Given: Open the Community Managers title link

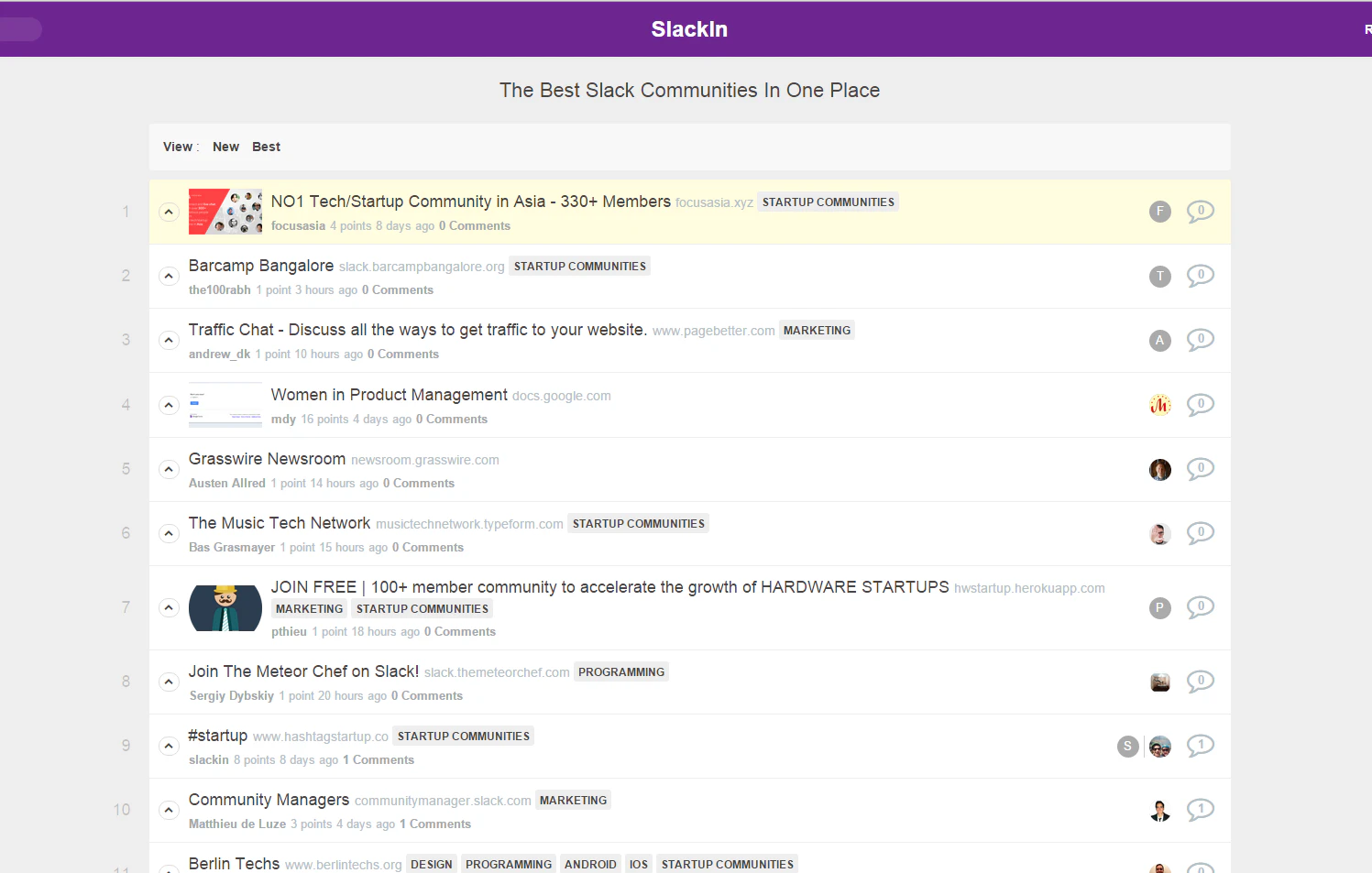Looking at the screenshot, I should [269, 800].
